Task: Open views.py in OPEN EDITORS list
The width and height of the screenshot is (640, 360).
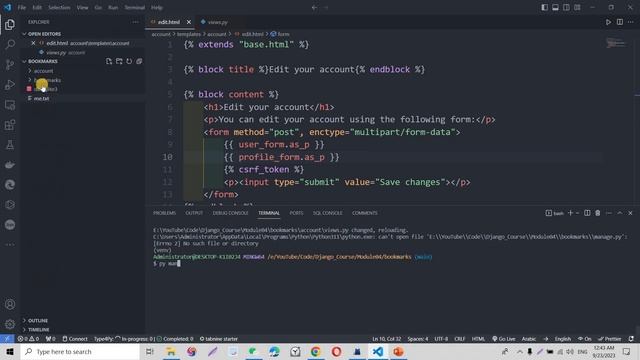Action: click(x=65, y=53)
